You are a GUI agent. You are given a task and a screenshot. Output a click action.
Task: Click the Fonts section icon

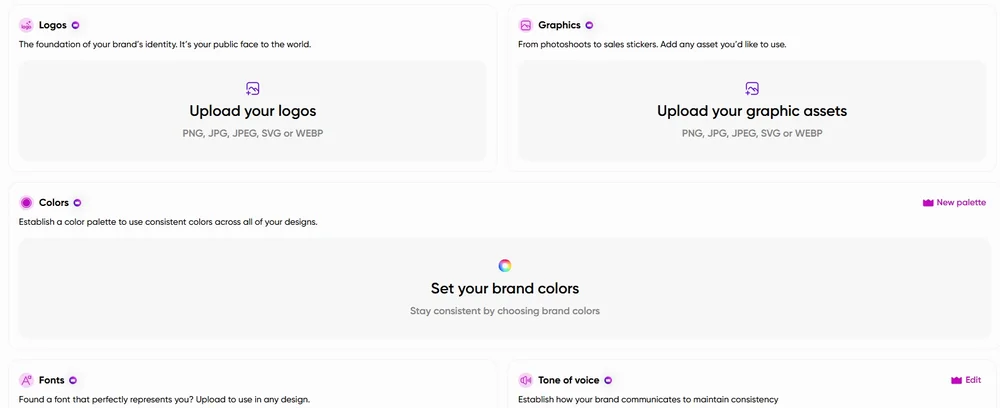click(26, 380)
